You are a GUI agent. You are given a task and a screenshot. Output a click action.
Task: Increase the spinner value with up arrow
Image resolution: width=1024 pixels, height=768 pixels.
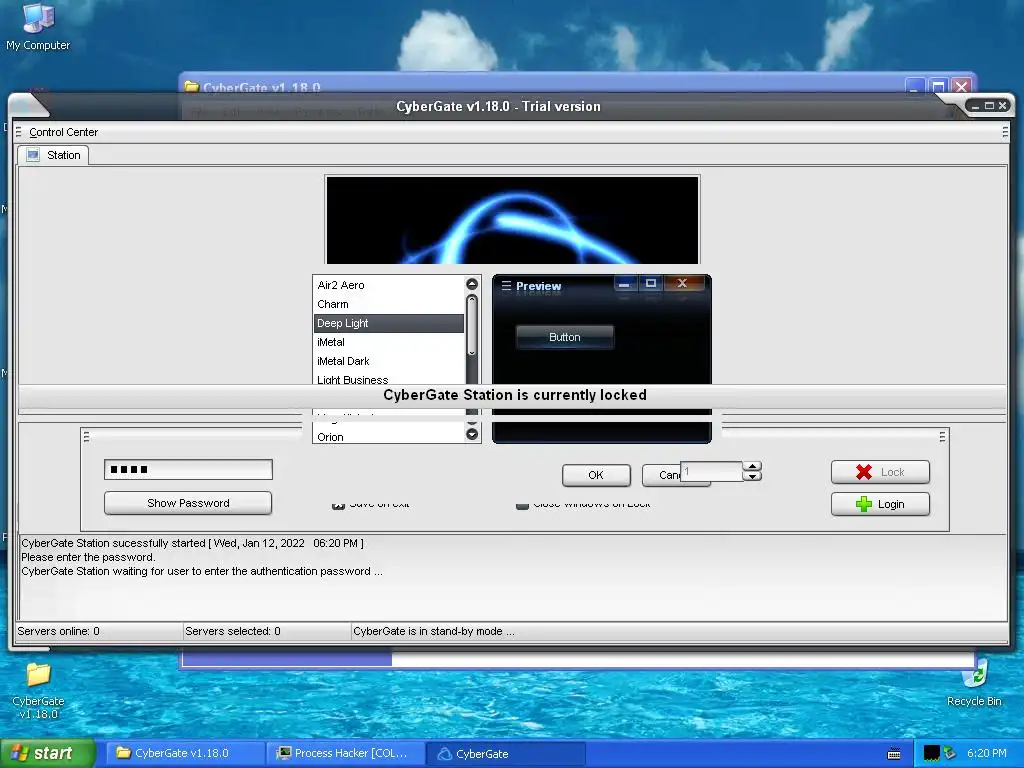(753, 466)
